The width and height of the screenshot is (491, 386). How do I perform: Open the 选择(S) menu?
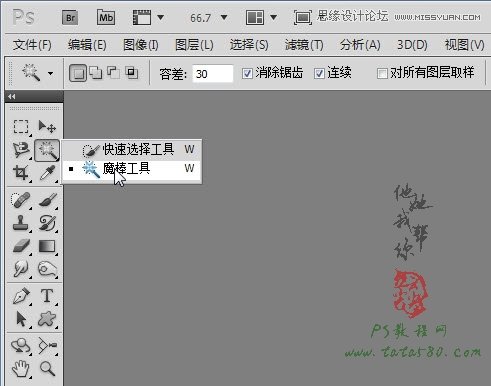pos(249,45)
